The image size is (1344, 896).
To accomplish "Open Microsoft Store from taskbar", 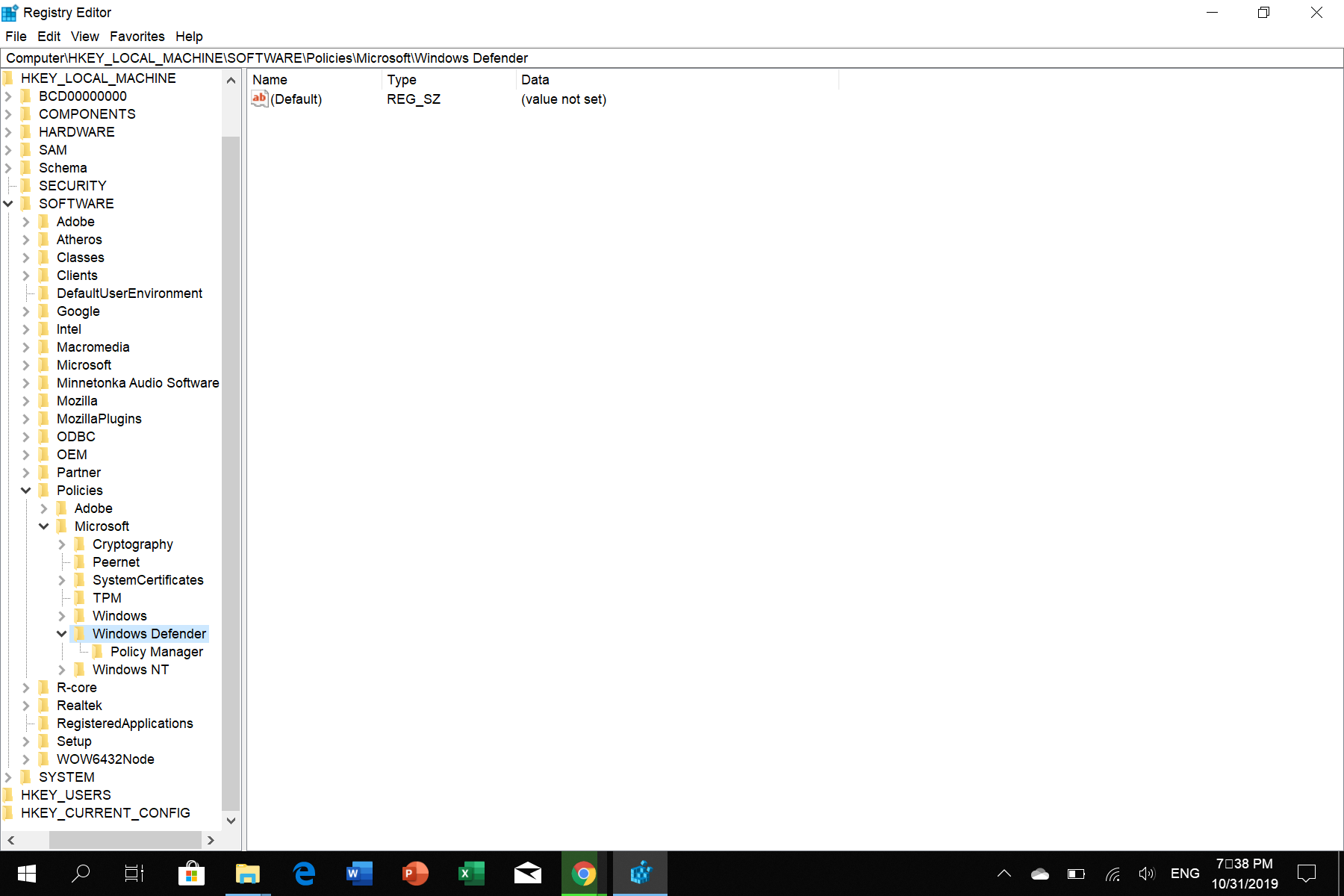I will point(192,874).
